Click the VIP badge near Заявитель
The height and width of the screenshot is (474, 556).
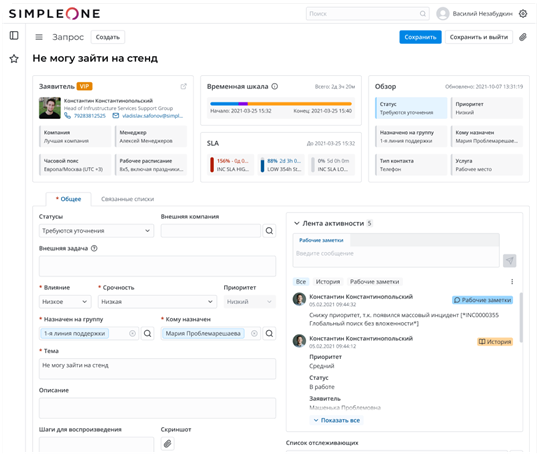click(x=84, y=86)
